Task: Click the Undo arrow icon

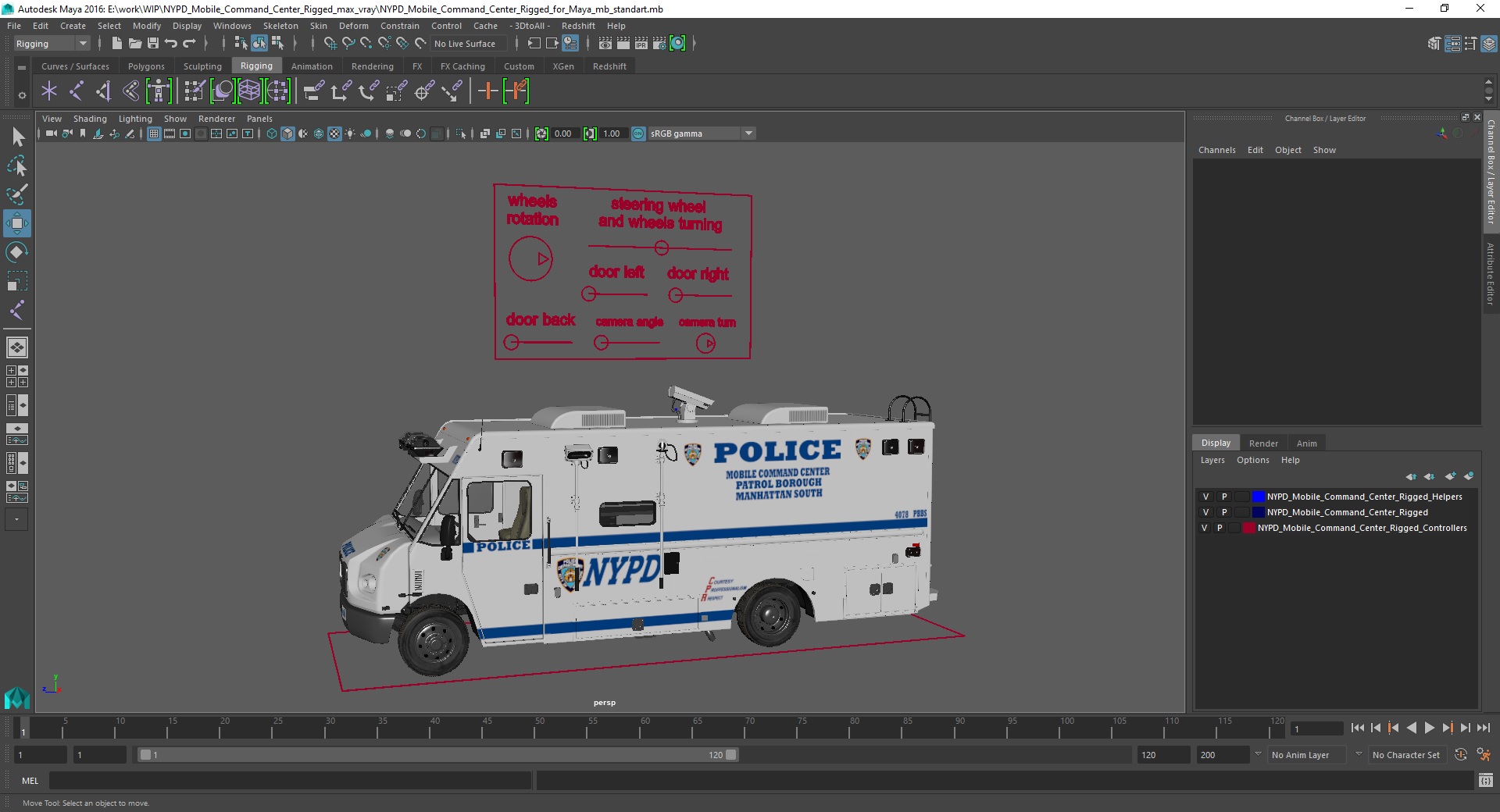Action: (x=171, y=44)
